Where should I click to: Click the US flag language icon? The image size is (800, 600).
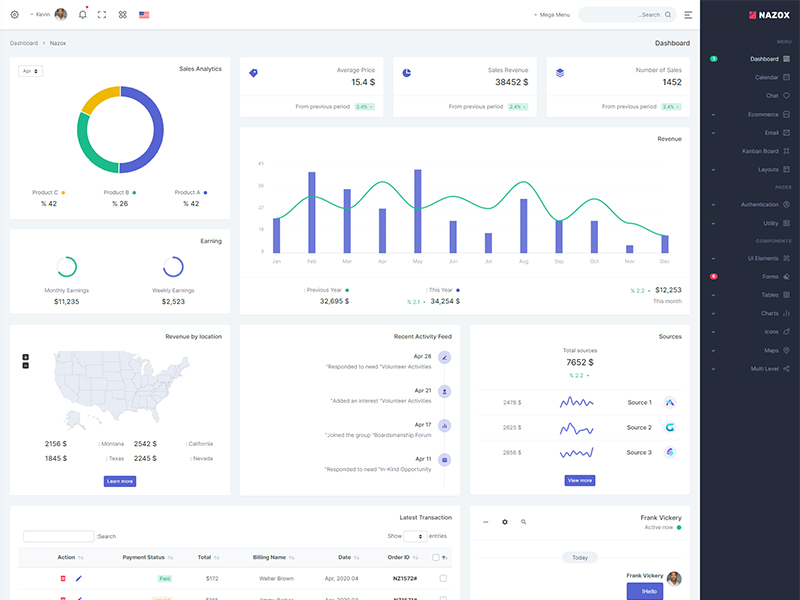coord(144,15)
